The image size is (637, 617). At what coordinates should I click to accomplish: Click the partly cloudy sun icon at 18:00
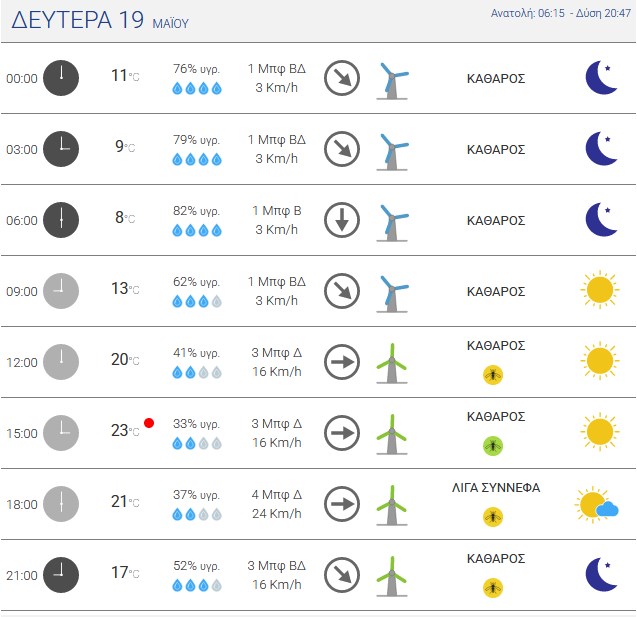click(x=596, y=504)
